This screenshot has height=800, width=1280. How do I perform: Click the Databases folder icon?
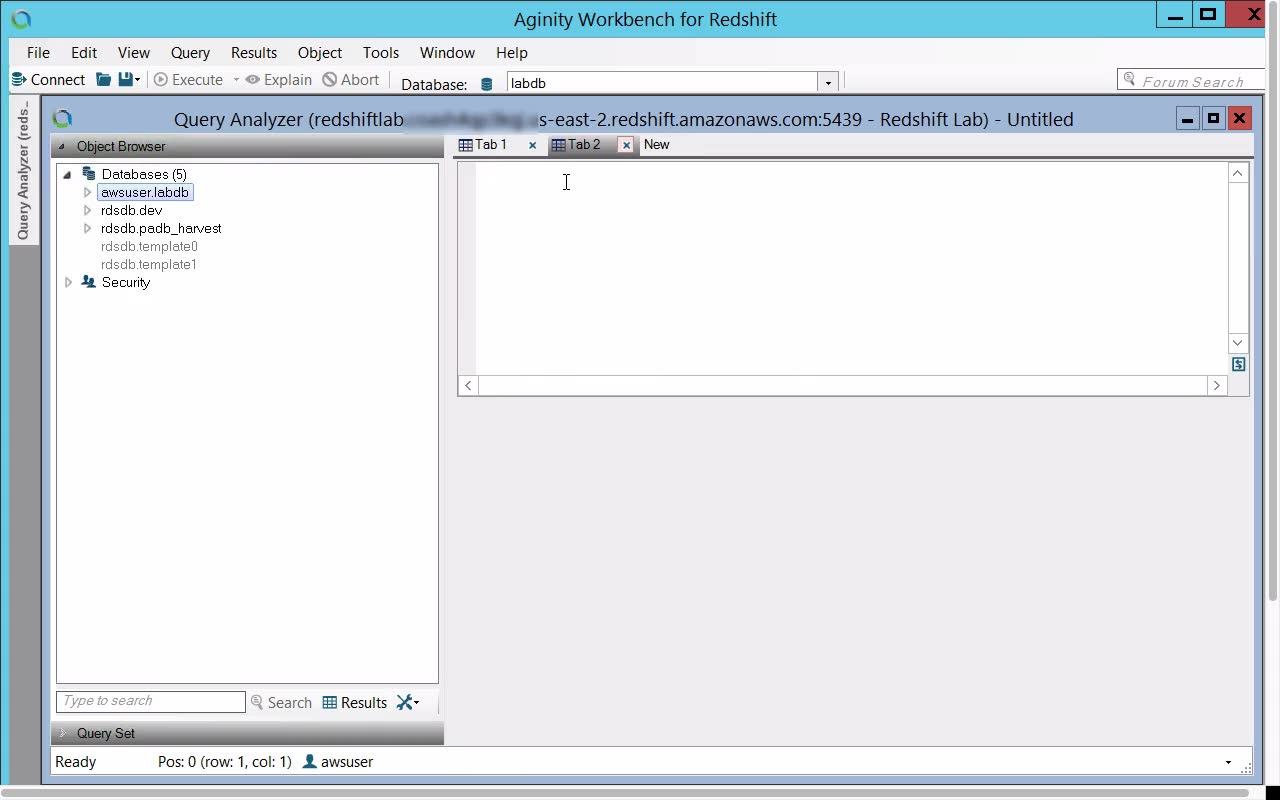pos(88,174)
